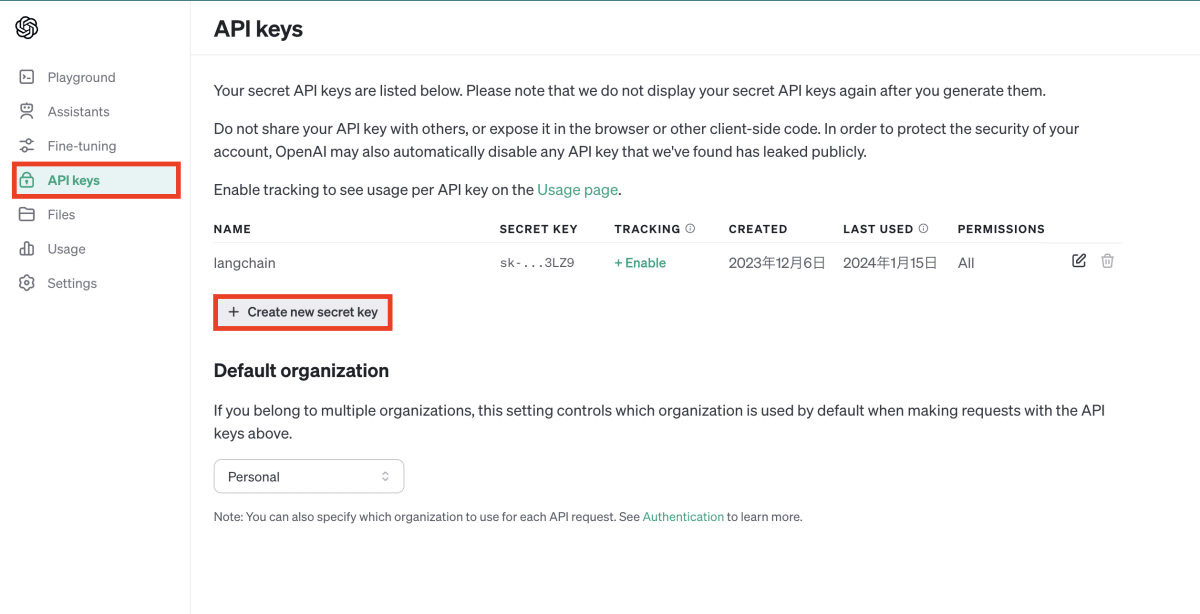Click the last used date 2024年1月15日

[x=891, y=263]
